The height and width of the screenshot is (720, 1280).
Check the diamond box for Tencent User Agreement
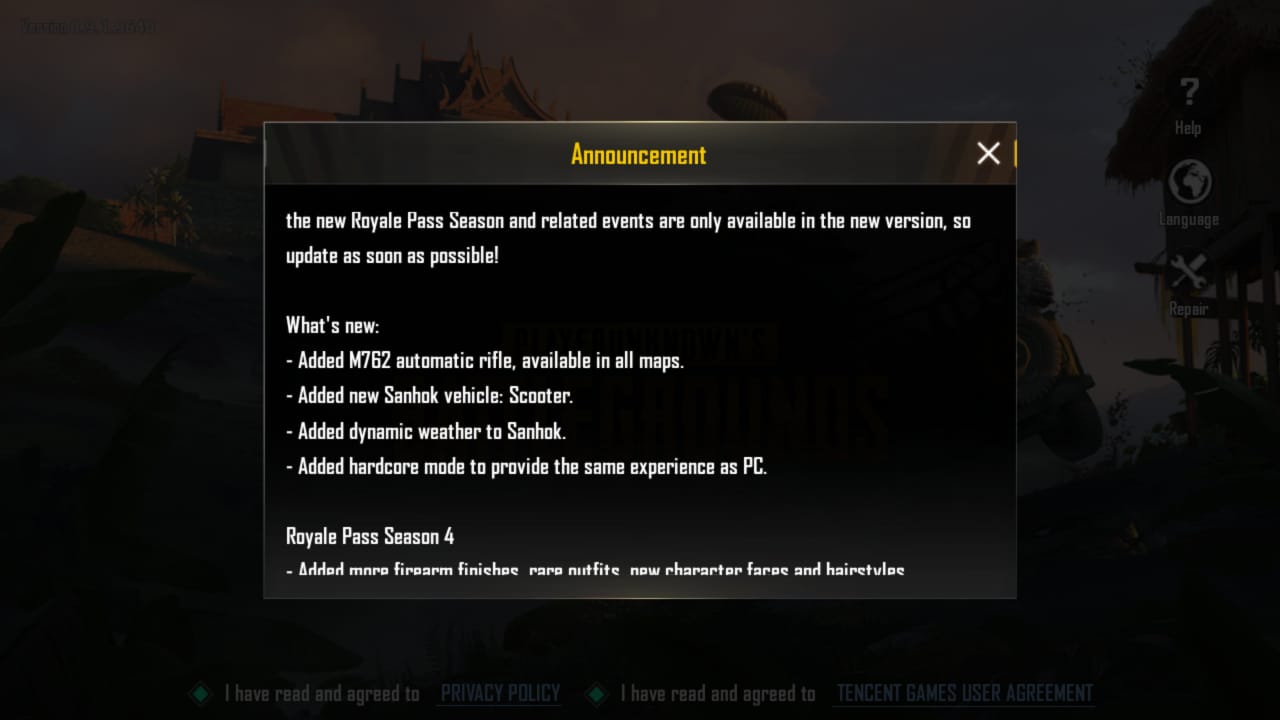(x=597, y=693)
